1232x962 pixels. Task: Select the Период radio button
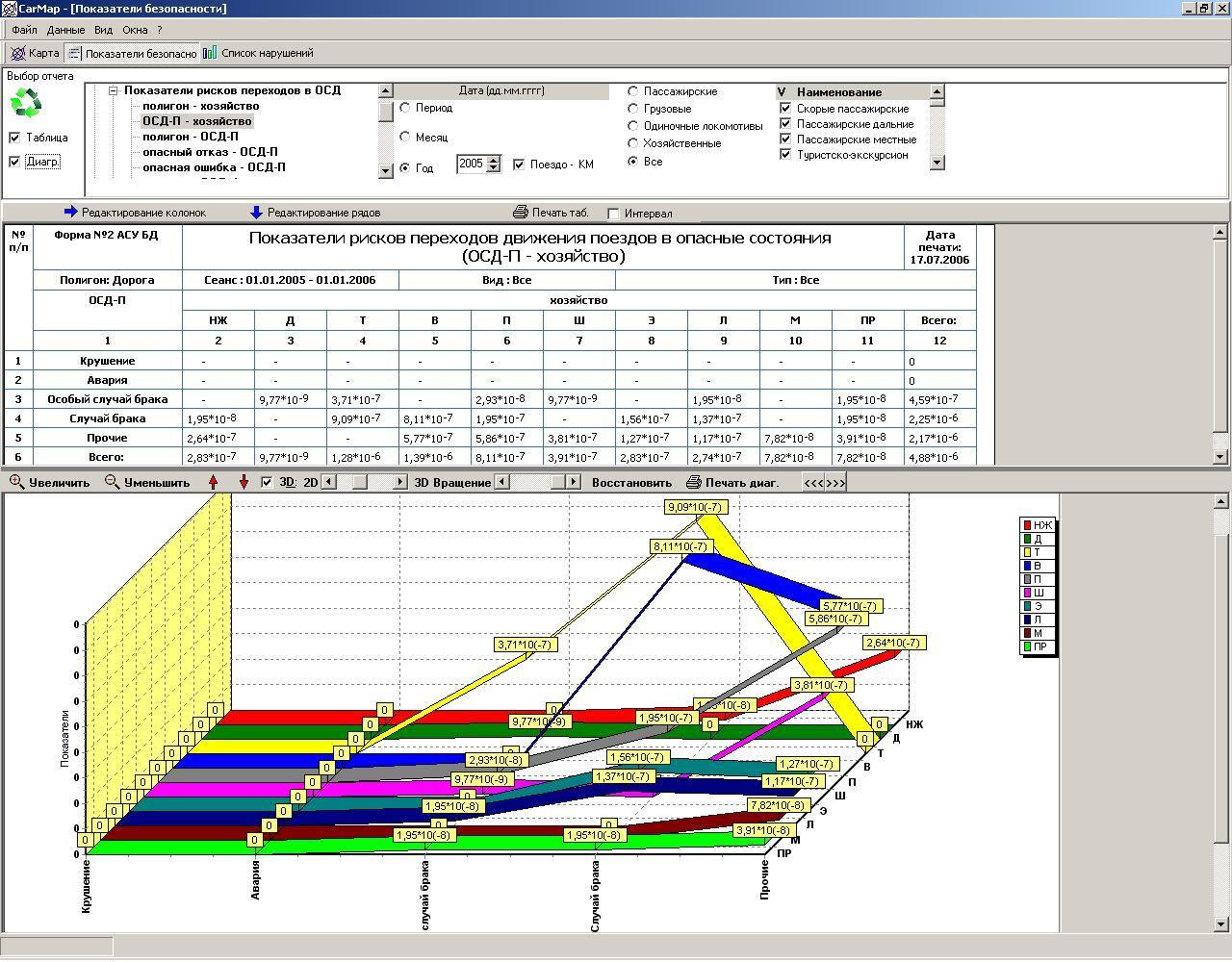point(405,108)
